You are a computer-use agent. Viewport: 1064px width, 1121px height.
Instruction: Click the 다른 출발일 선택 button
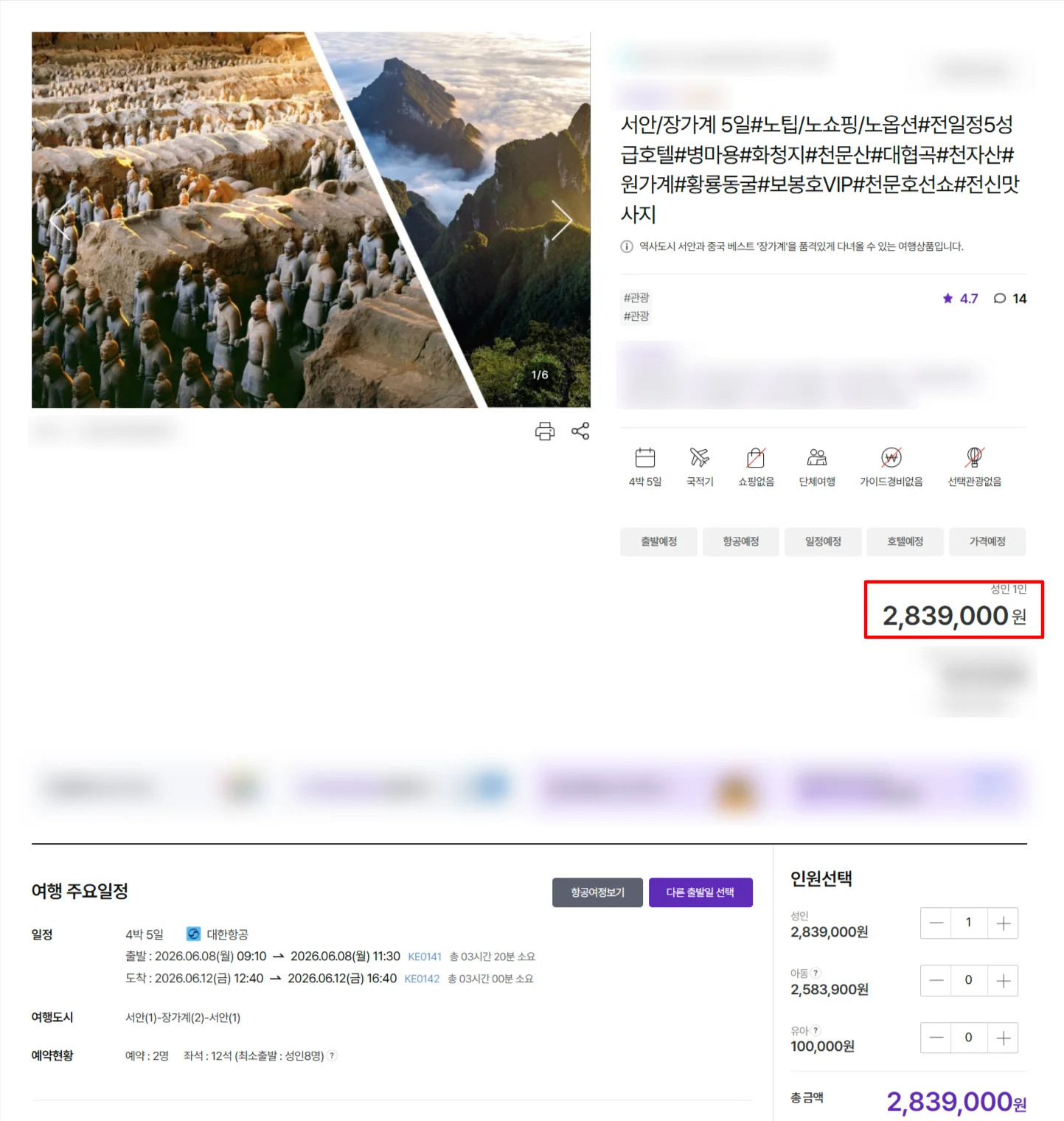(x=700, y=892)
